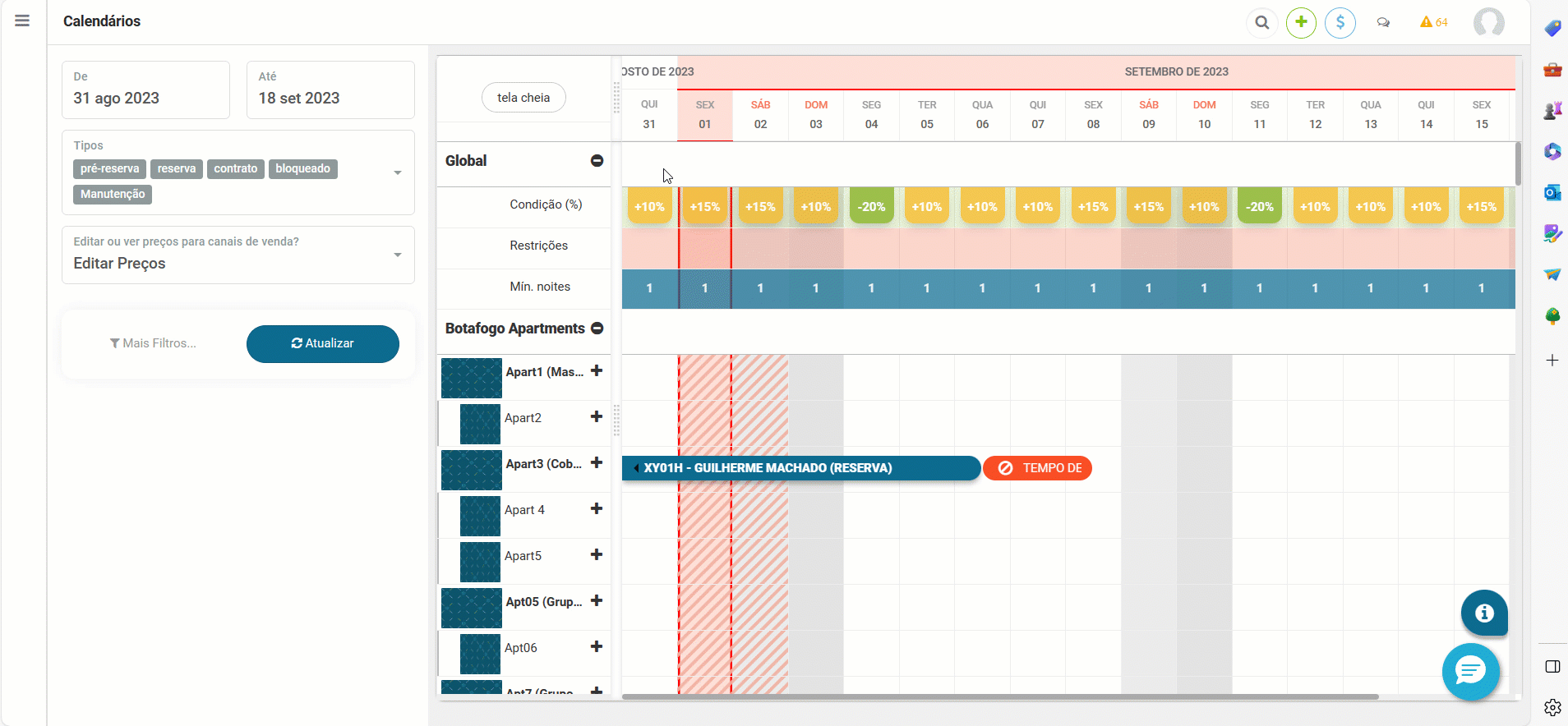Click the purple pen sidebar icon

click(x=1552, y=234)
